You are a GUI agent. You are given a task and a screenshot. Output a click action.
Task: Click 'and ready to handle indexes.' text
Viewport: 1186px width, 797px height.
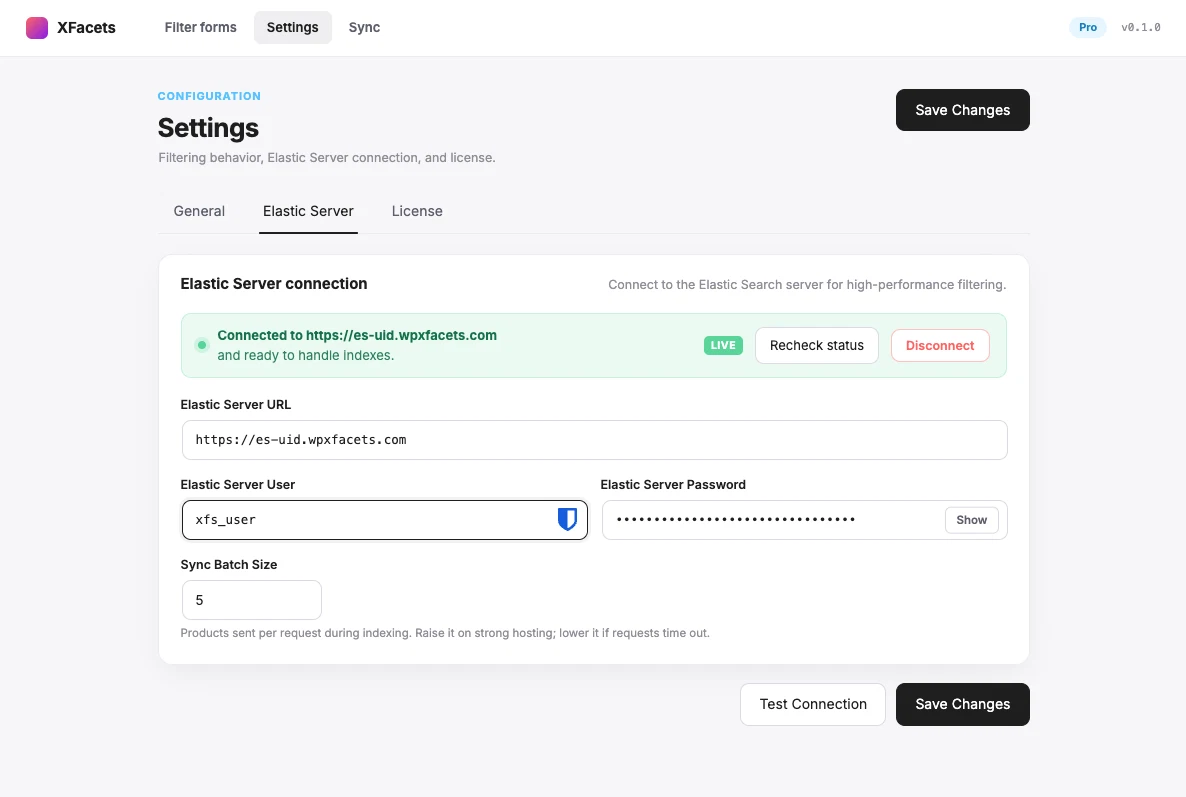click(306, 355)
